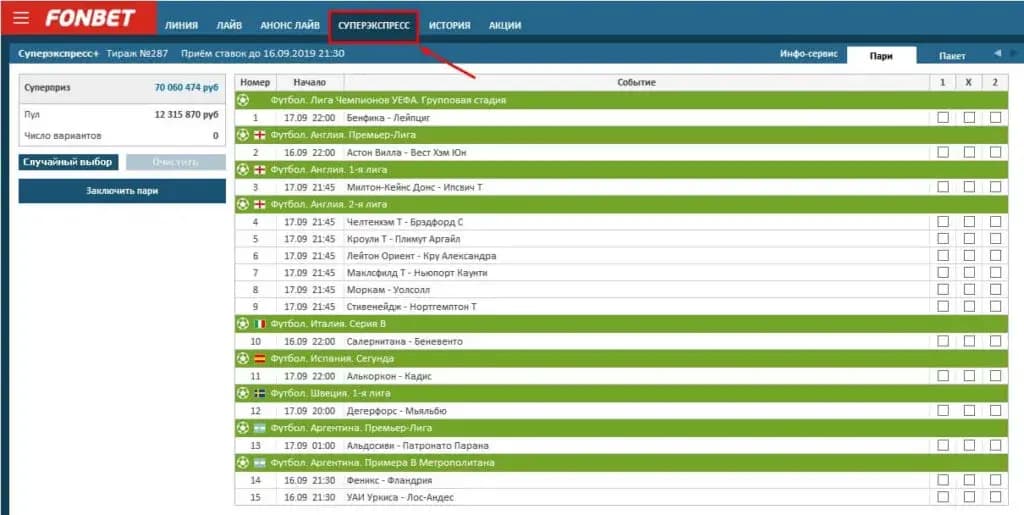1024x515 pixels.
Task: Click the Начало column header
Action: (x=310, y=82)
